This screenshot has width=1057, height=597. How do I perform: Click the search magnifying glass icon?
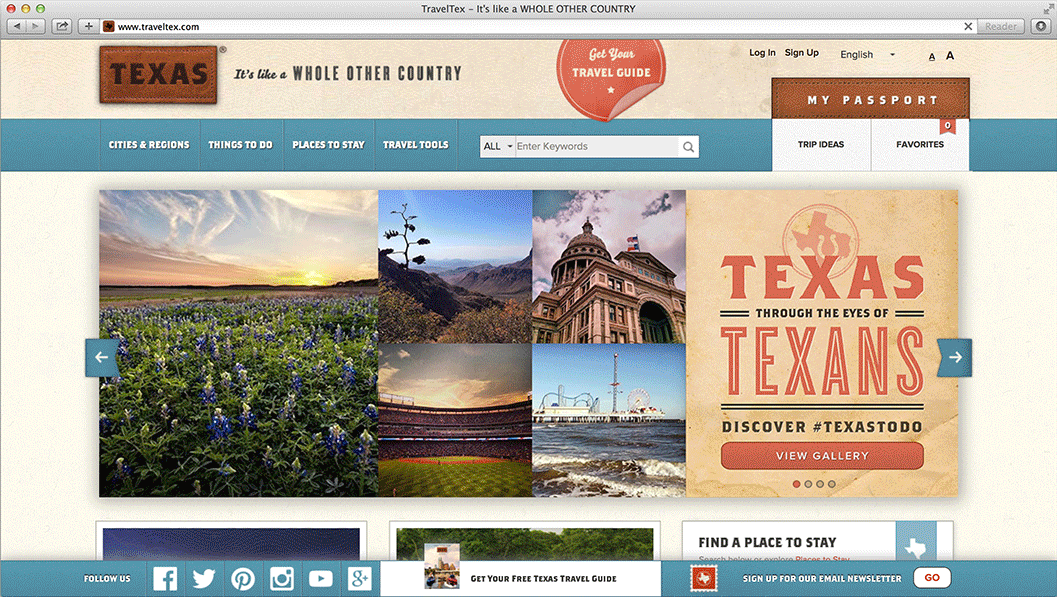pos(688,146)
